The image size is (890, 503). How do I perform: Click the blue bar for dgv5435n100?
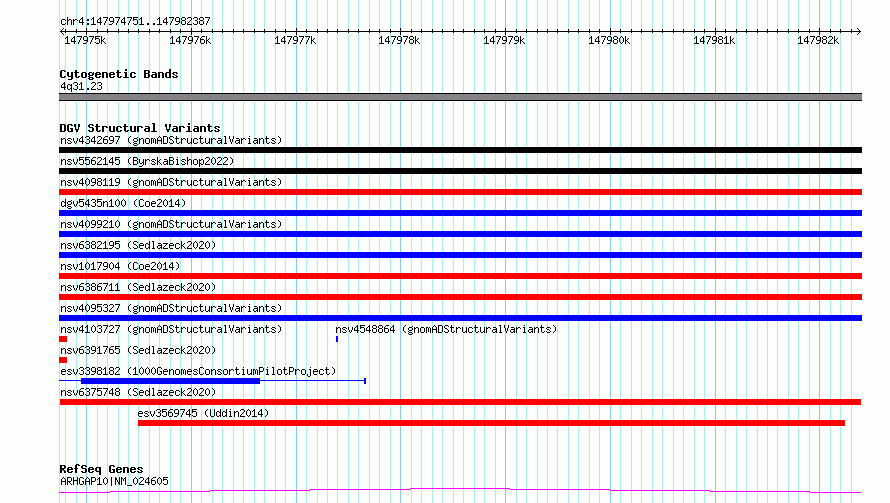point(460,213)
